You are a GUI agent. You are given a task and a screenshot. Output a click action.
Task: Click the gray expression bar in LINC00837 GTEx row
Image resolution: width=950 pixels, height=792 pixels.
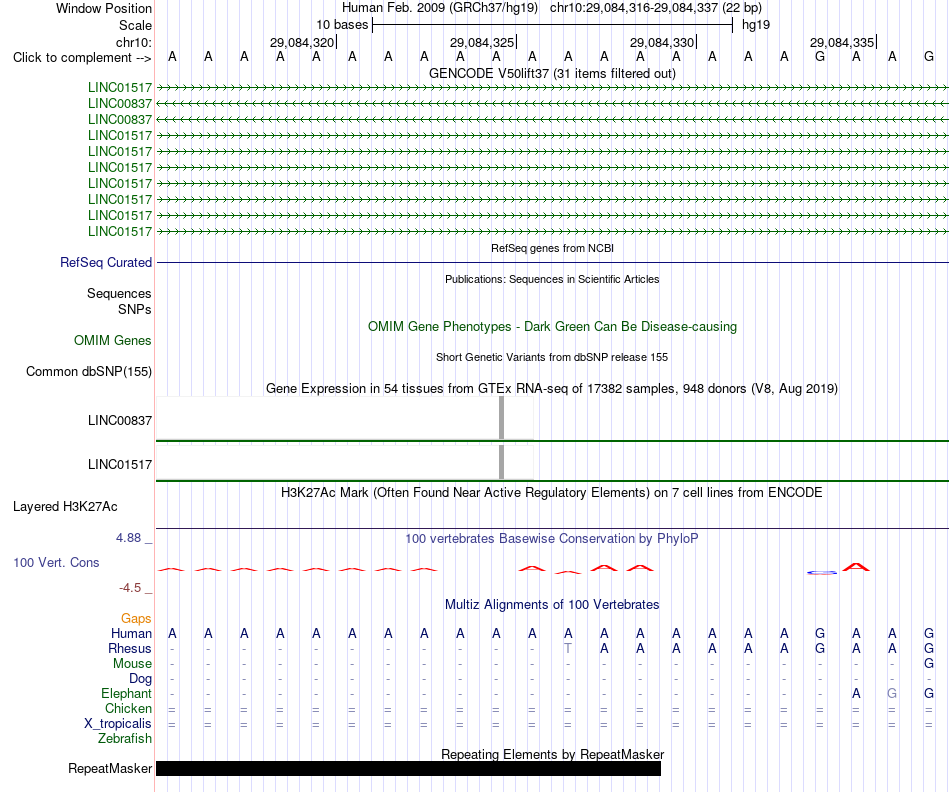[x=501, y=418]
